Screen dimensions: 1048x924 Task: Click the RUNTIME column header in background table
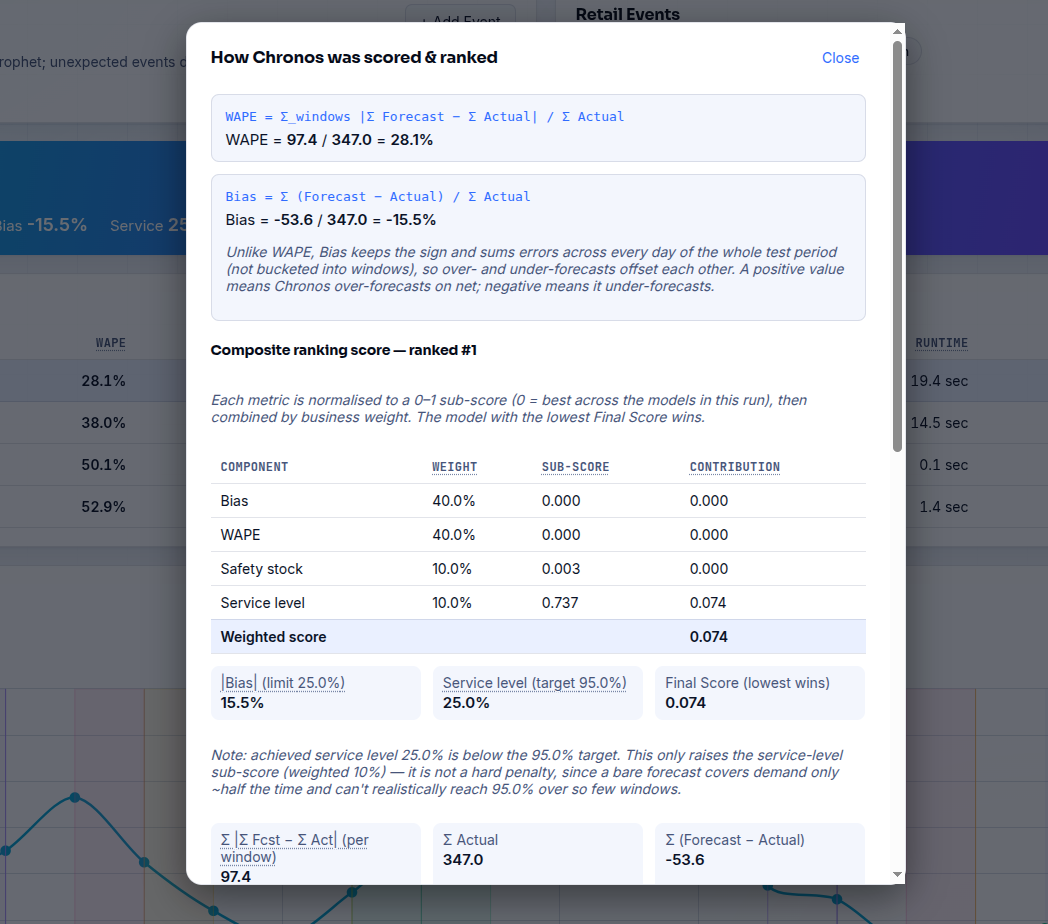[x=941, y=343]
